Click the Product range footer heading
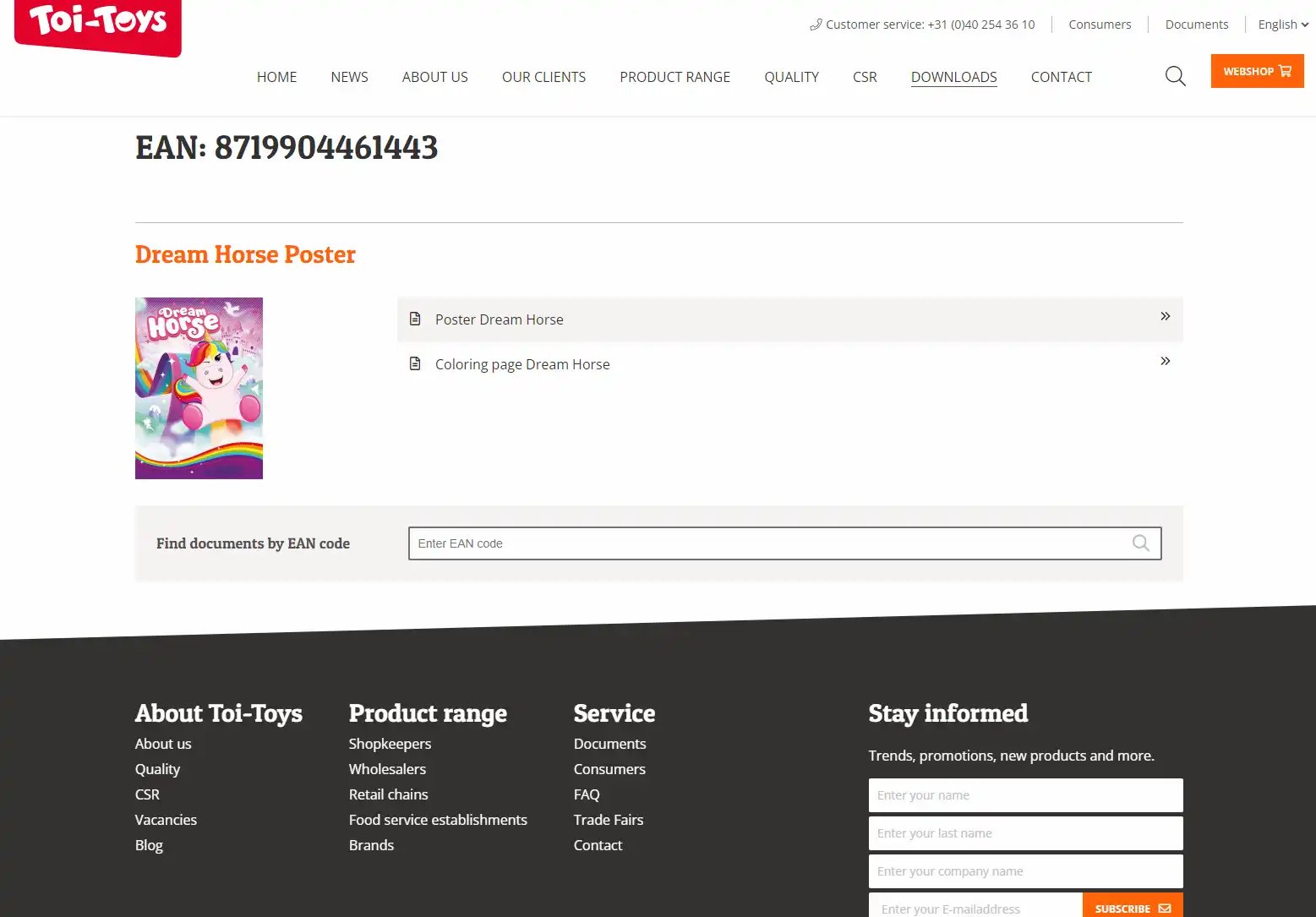1316x917 pixels. coord(428,713)
